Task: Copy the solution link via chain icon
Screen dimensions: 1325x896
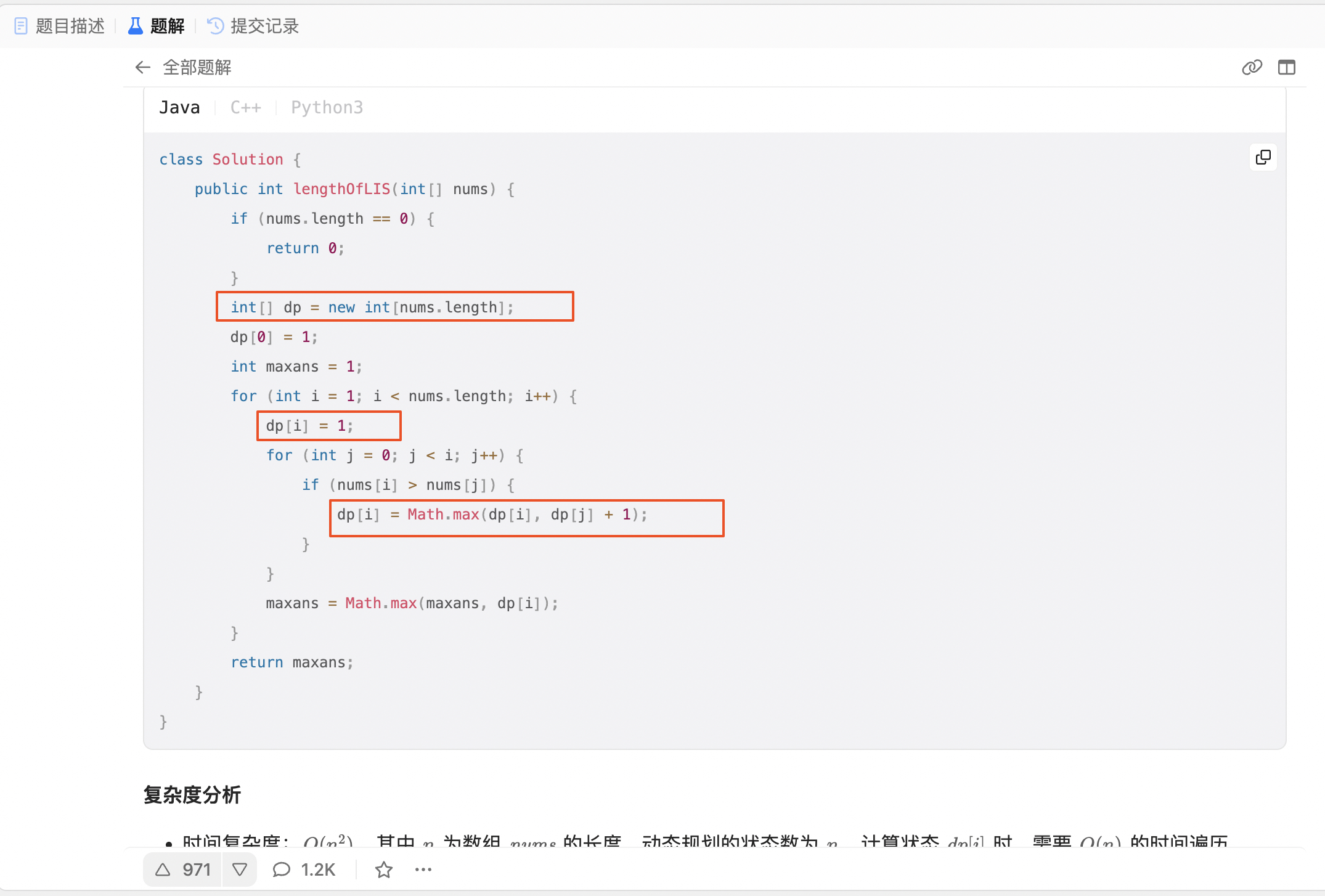Action: [x=1252, y=67]
